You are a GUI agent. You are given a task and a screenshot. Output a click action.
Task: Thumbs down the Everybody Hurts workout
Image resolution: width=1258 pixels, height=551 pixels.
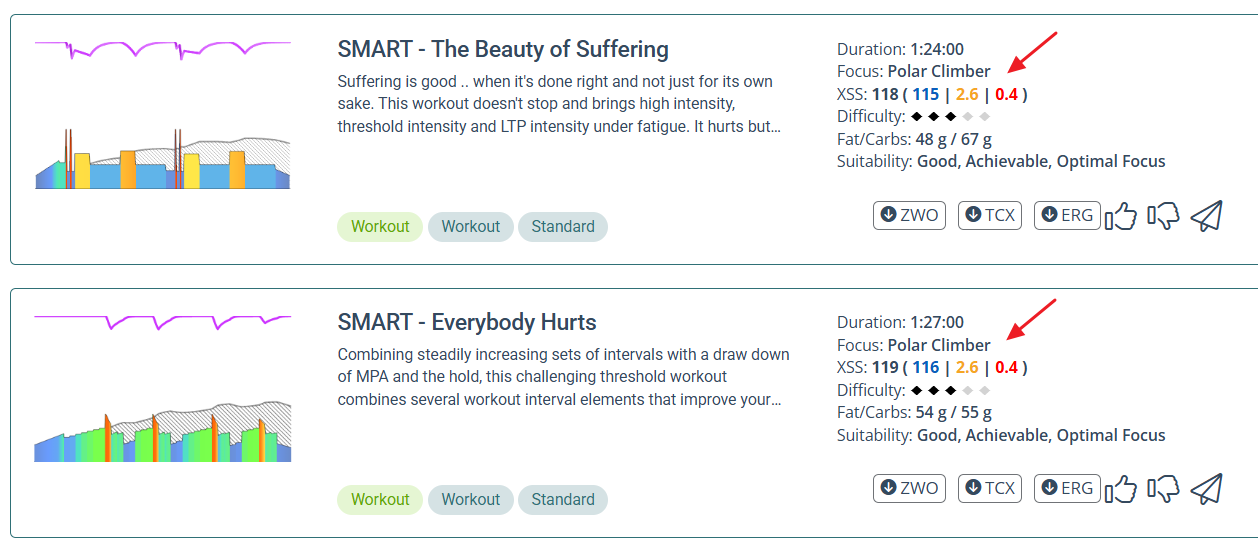(x=1163, y=489)
